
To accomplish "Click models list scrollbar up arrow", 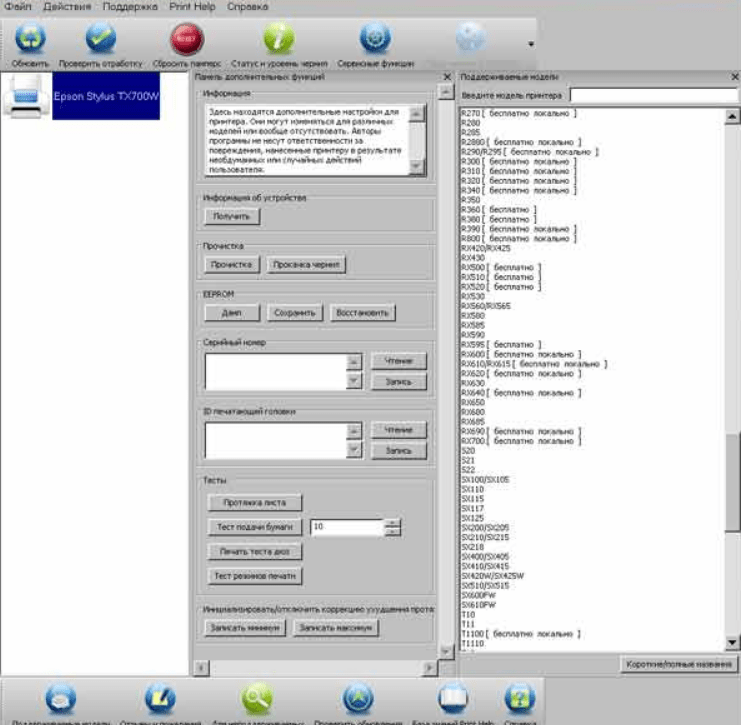I will 732,116.
